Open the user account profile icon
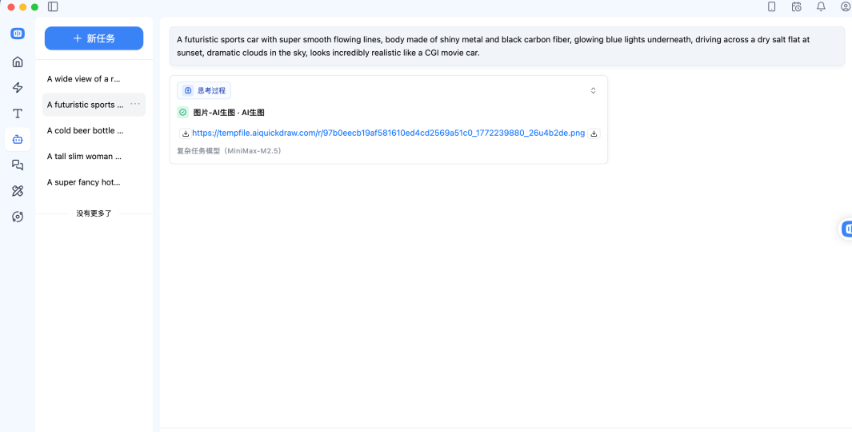Screen dimensions: 852x432 (x=845, y=7)
